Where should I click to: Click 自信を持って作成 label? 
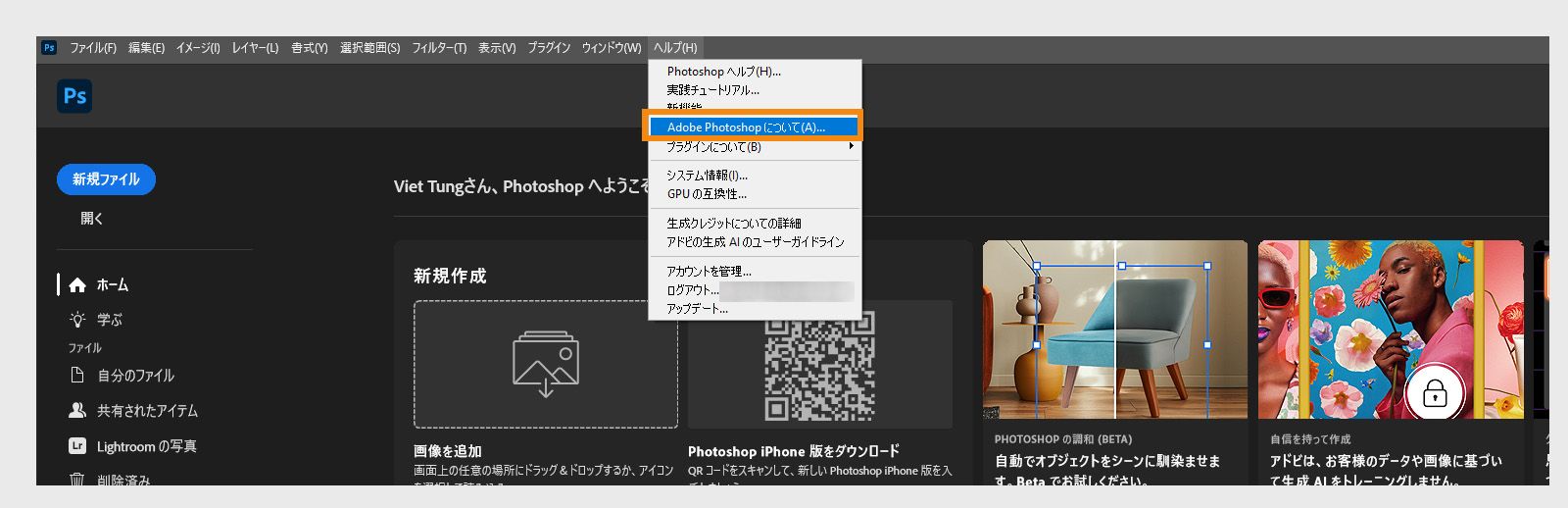1310,439
